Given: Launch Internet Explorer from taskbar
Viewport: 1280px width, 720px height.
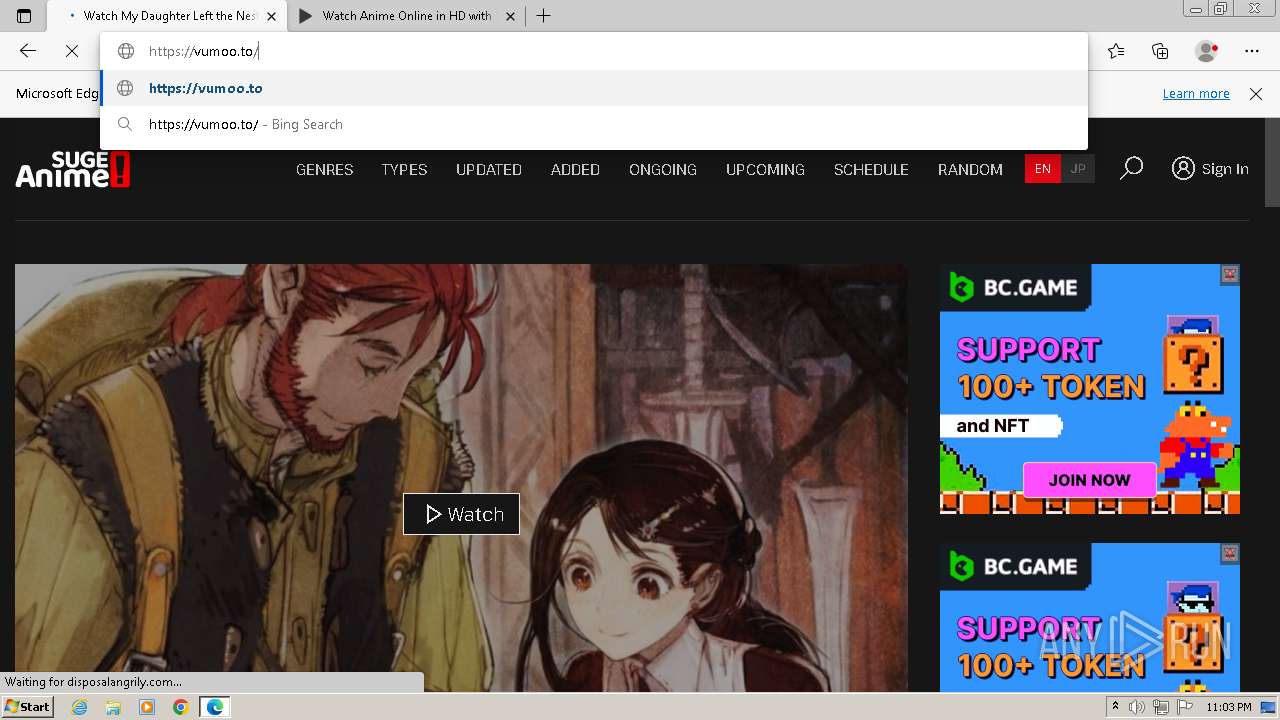Looking at the screenshot, I should tap(80, 707).
